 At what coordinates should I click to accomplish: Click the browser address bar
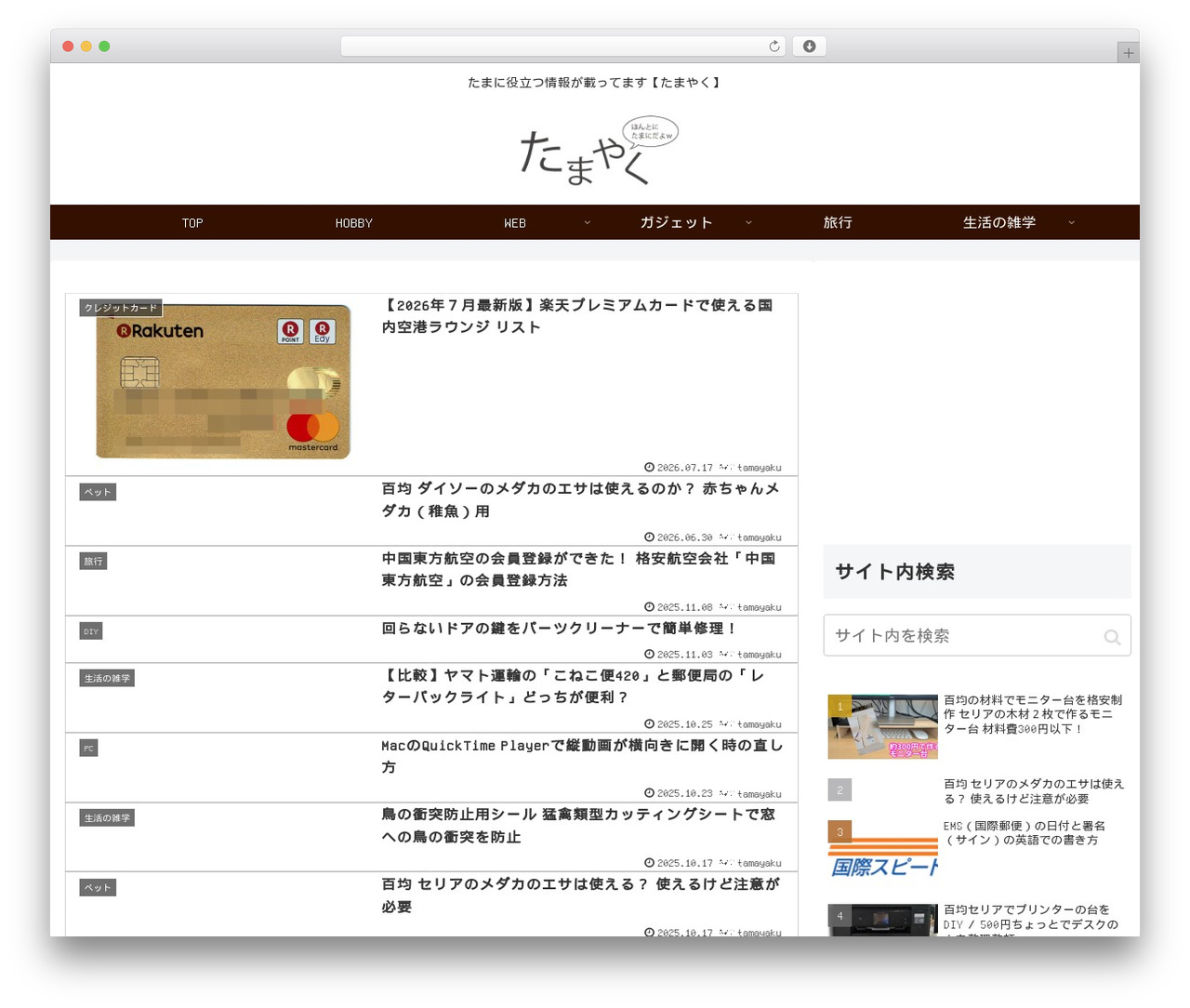click(563, 46)
